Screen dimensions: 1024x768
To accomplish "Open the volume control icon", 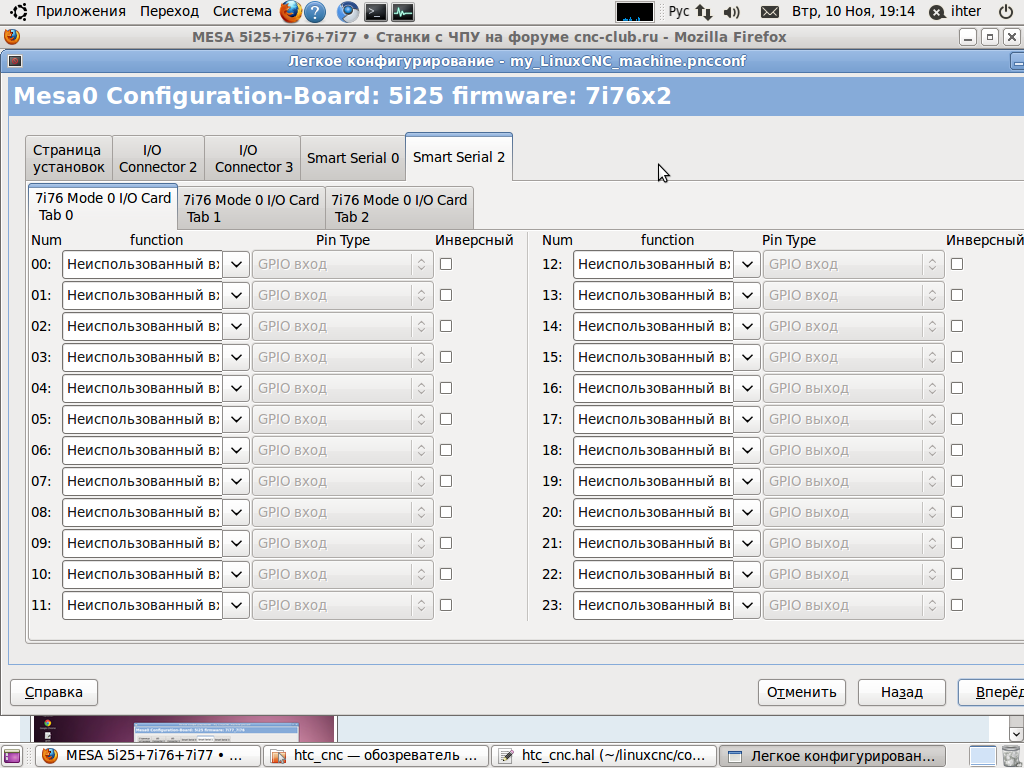I will point(732,12).
